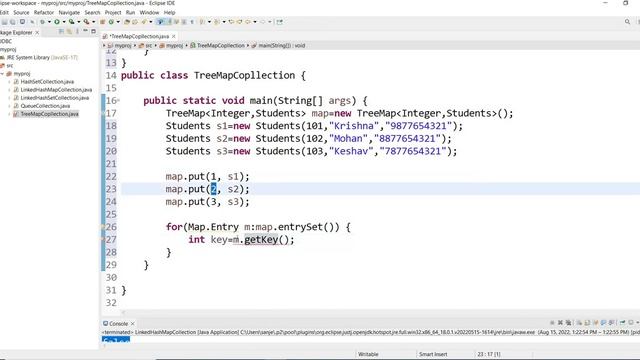This screenshot has width=640, height=360.
Task: Close the Console view
Action: (x=133, y=323)
